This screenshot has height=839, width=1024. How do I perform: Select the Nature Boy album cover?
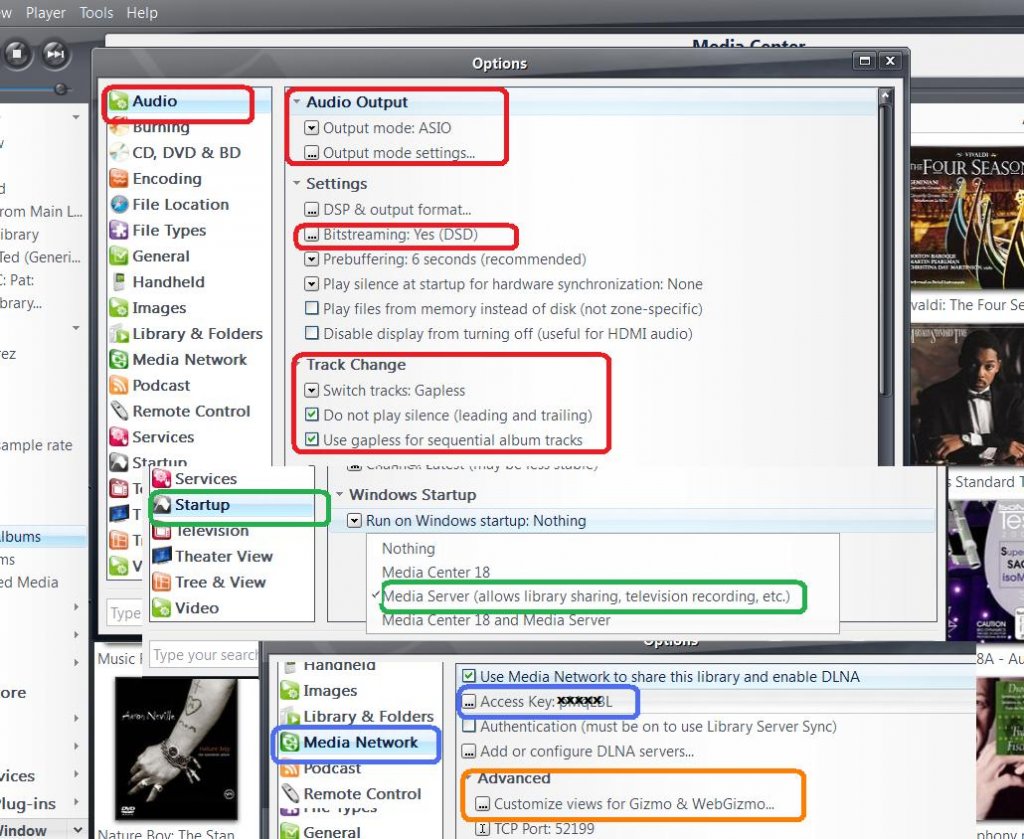coord(176,748)
